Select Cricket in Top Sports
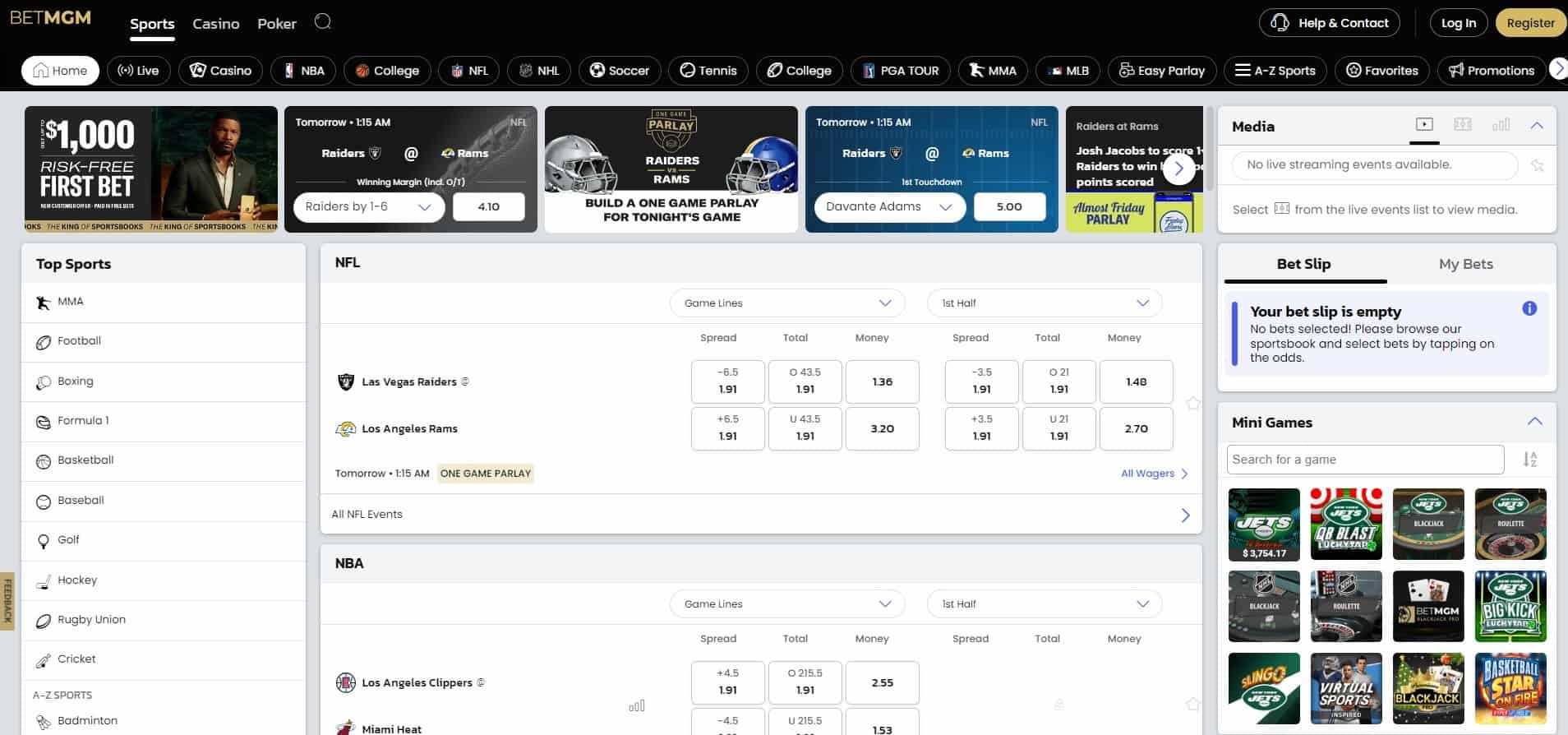 [164, 659]
